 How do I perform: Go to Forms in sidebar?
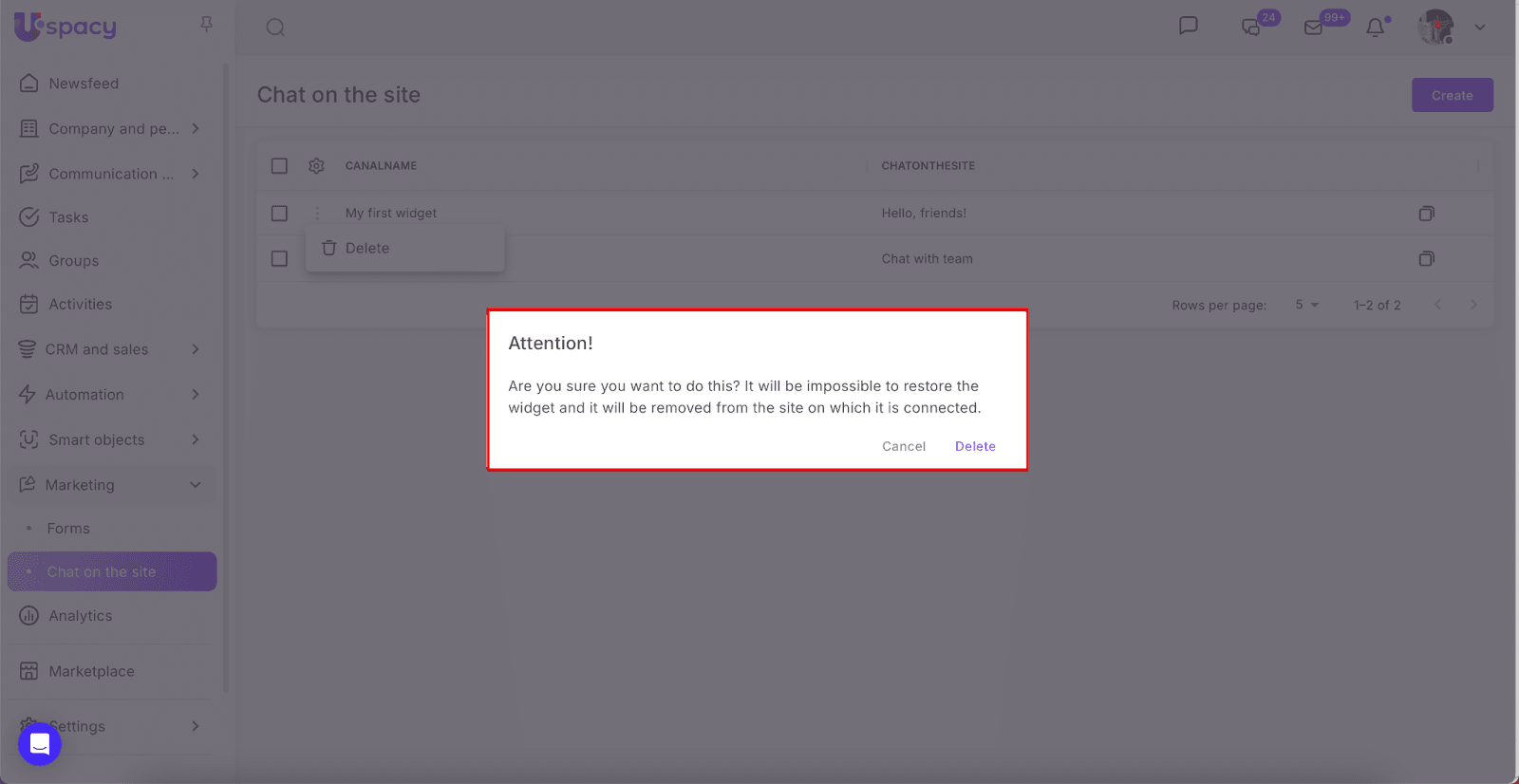(x=68, y=529)
